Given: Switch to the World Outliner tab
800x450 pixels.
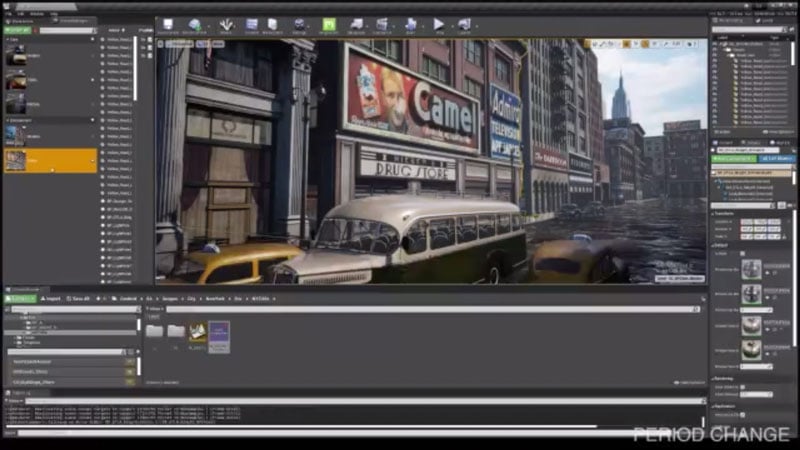Looking at the screenshot, I should (x=731, y=21).
